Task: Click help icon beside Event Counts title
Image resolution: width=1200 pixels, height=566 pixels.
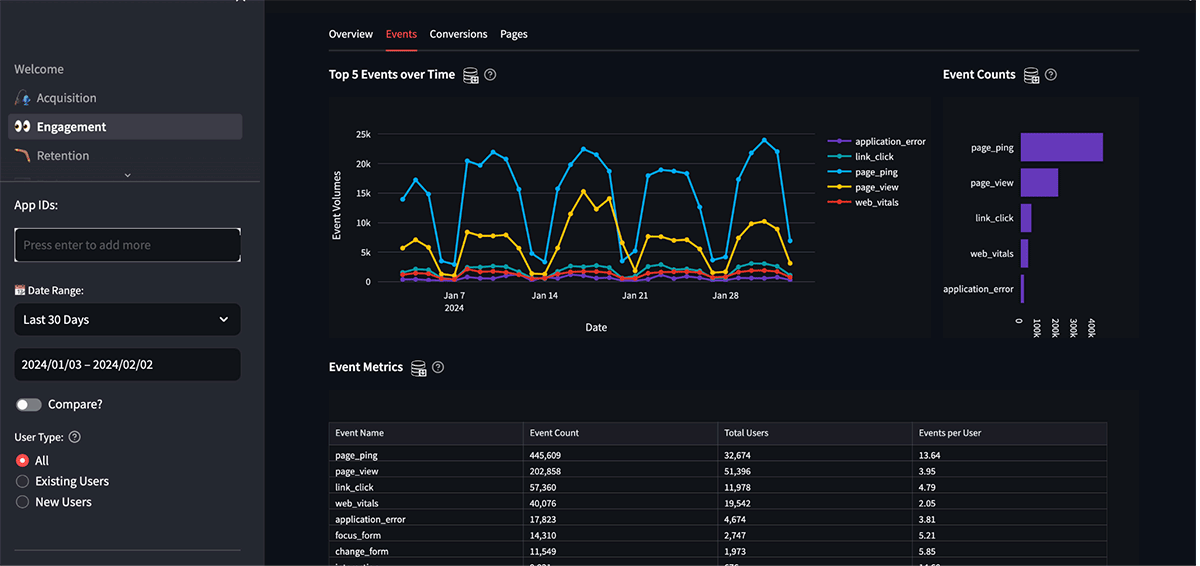Action: (1050, 75)
